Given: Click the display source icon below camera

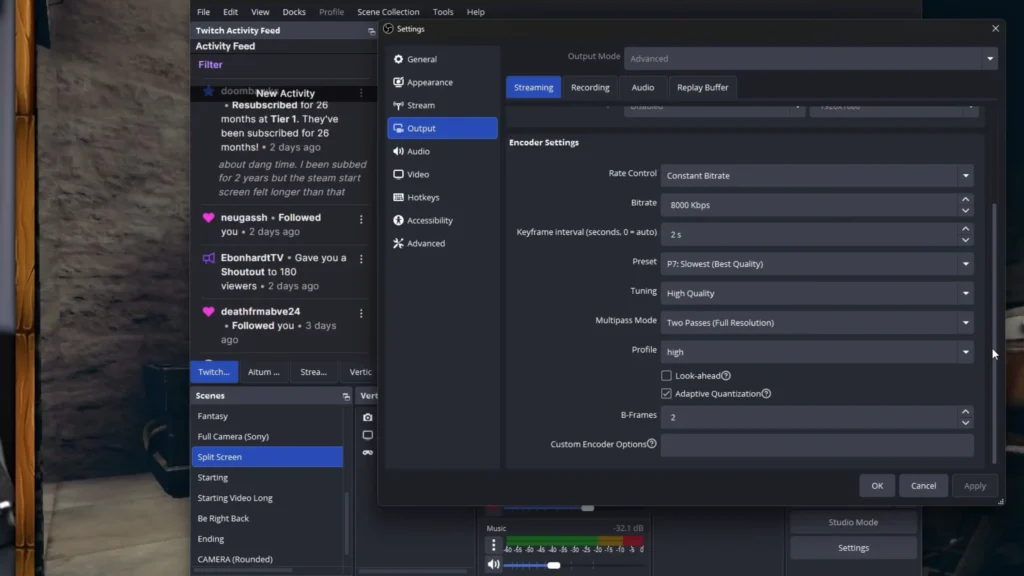Looking at the screenshot, I should (x=368, y=435).
